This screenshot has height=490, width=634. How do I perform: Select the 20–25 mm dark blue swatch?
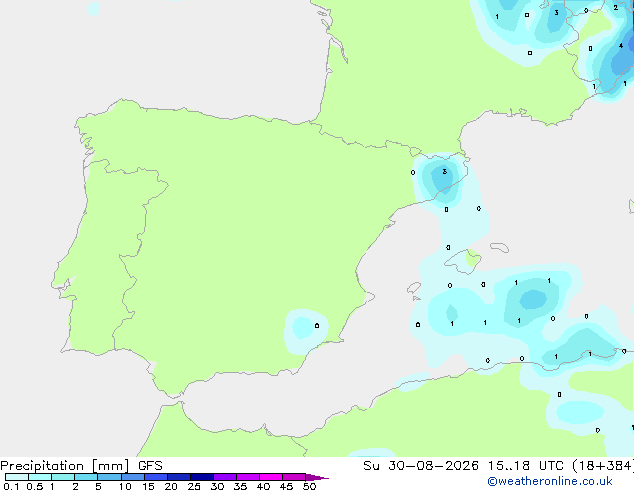[179, 477]
